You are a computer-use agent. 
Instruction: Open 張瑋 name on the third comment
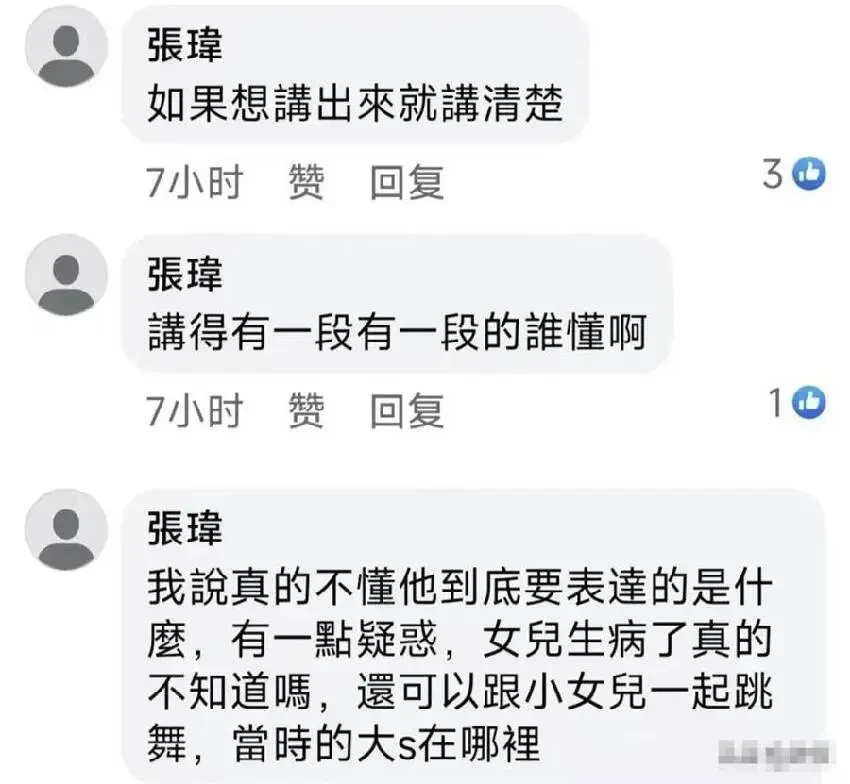point(185,528)
